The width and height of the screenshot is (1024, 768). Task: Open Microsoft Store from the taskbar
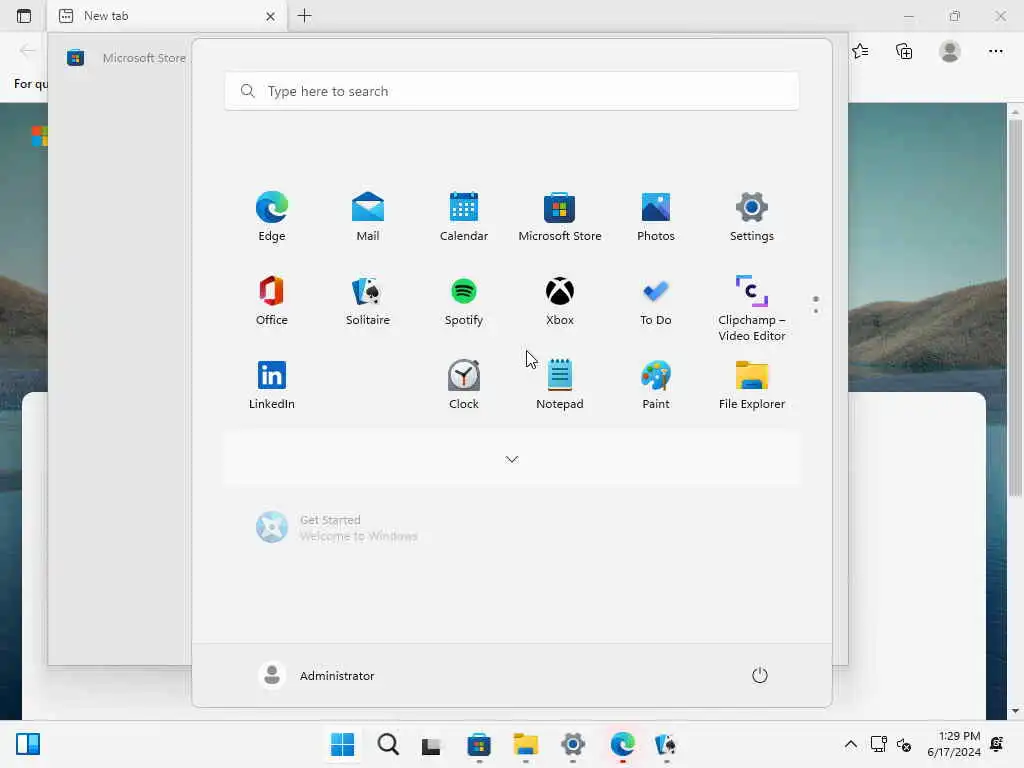(x=479, y=745)
